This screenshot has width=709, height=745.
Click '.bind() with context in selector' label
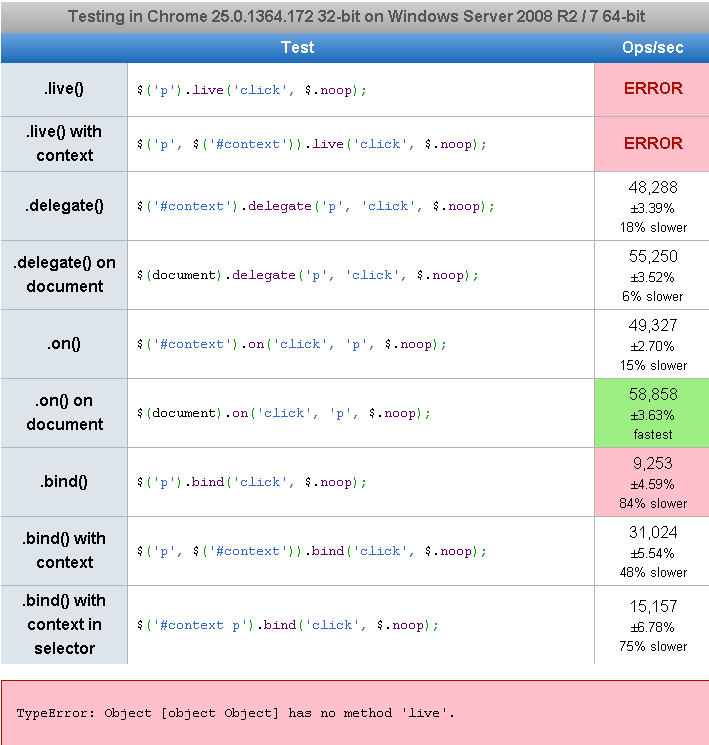64,624
